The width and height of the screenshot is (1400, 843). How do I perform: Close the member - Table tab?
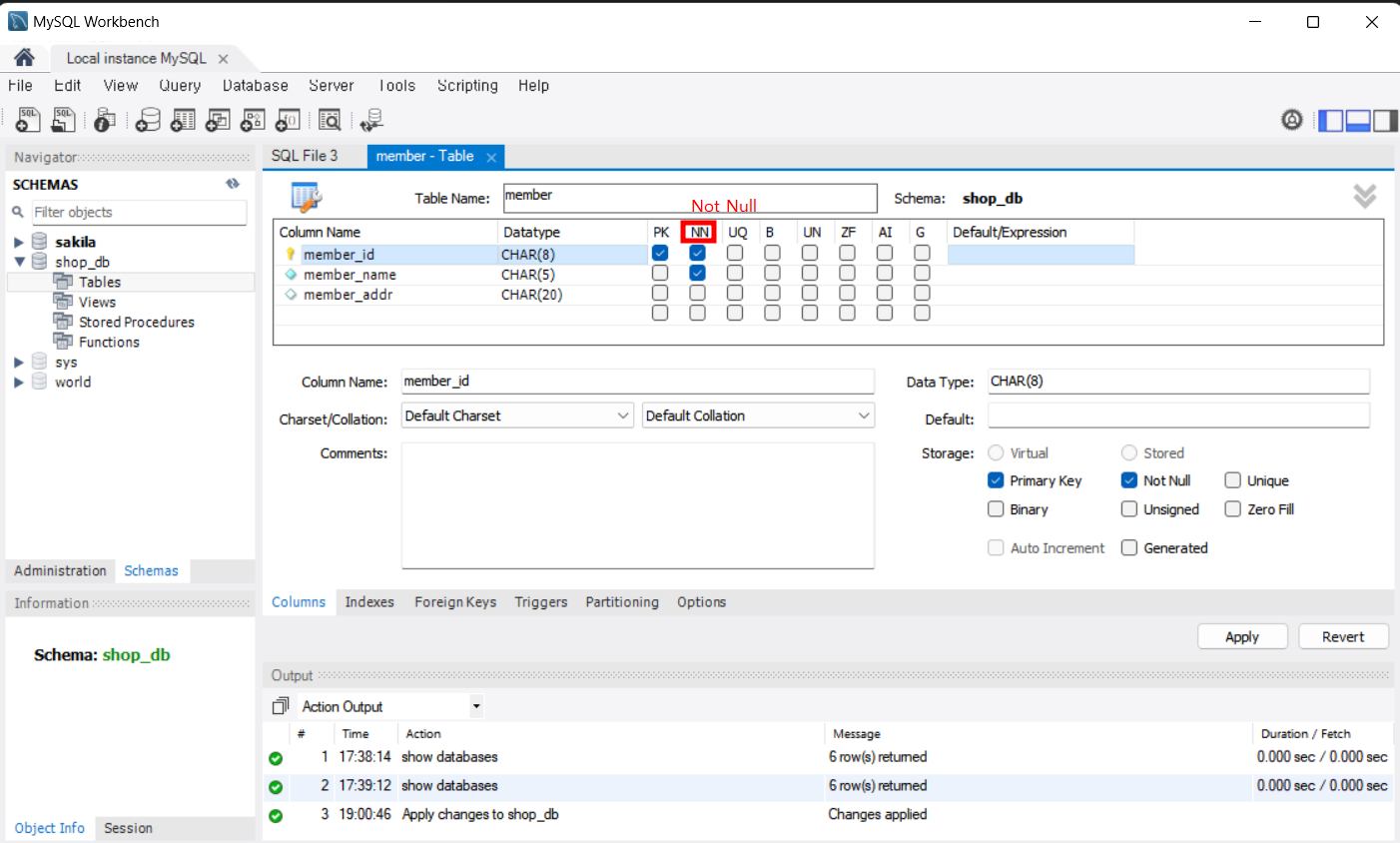tap(491, 157)
